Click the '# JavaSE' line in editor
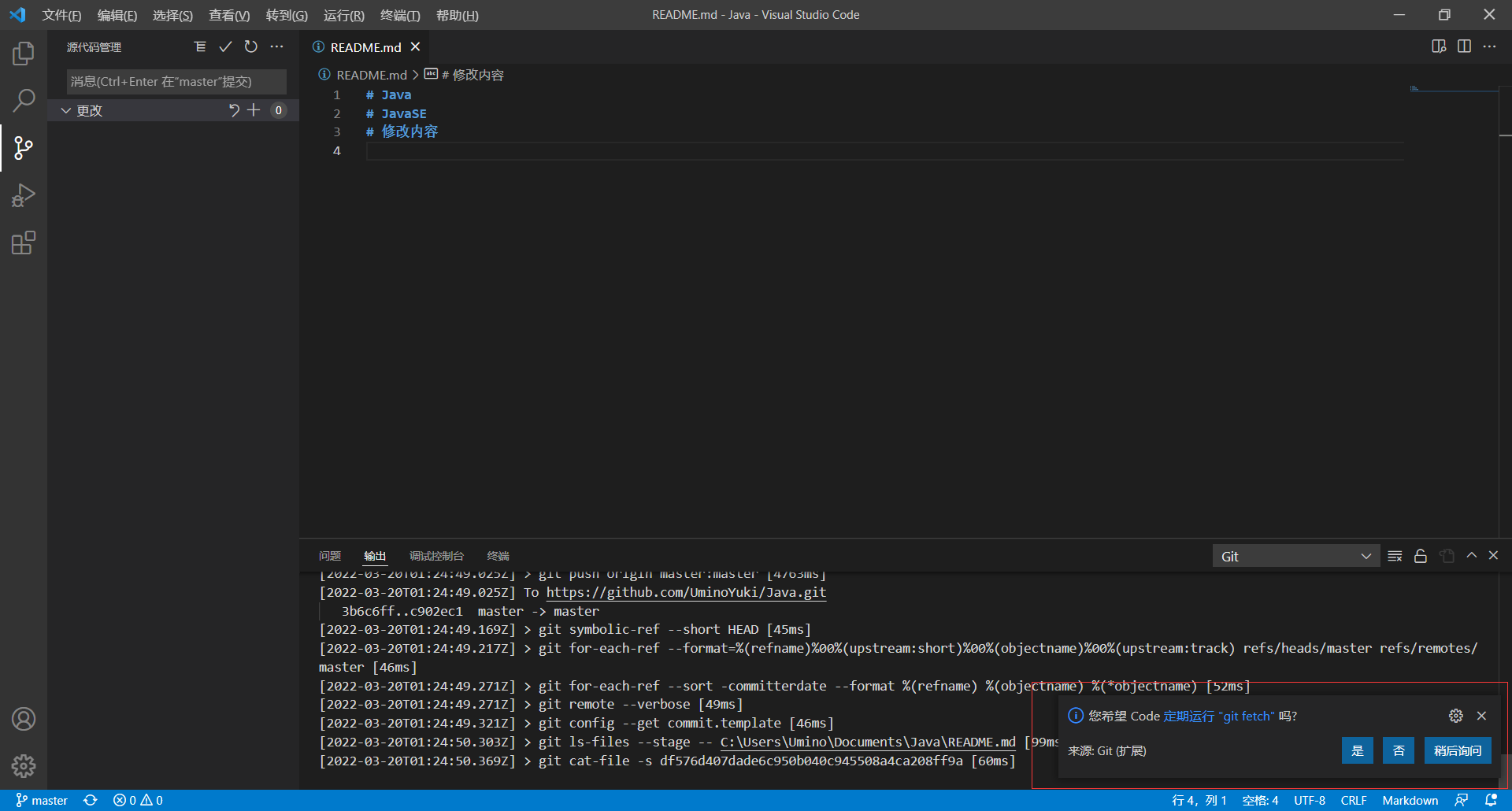This screenshot has width=1512, height=811. 396,113
